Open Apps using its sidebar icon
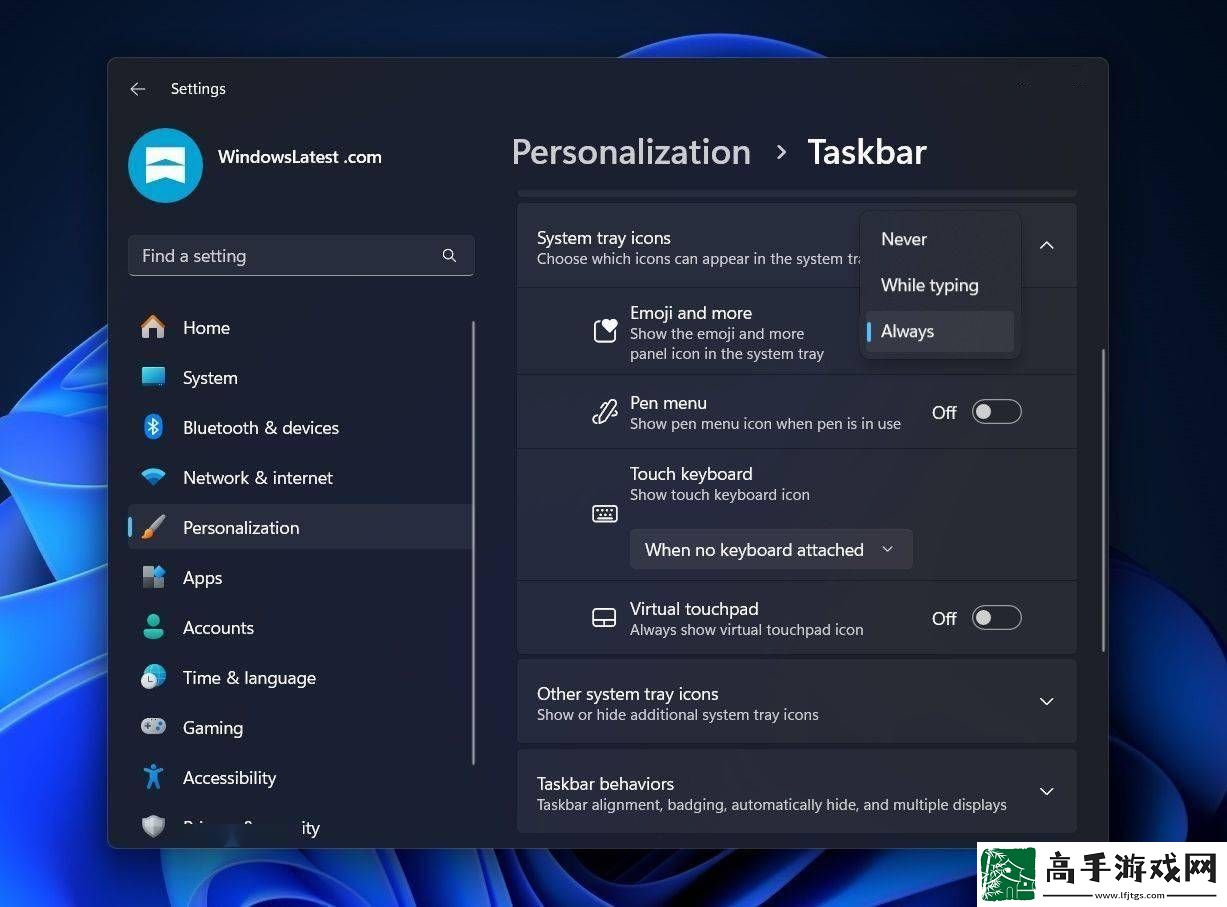1227x907 pixels. click(x=153, y=578)
